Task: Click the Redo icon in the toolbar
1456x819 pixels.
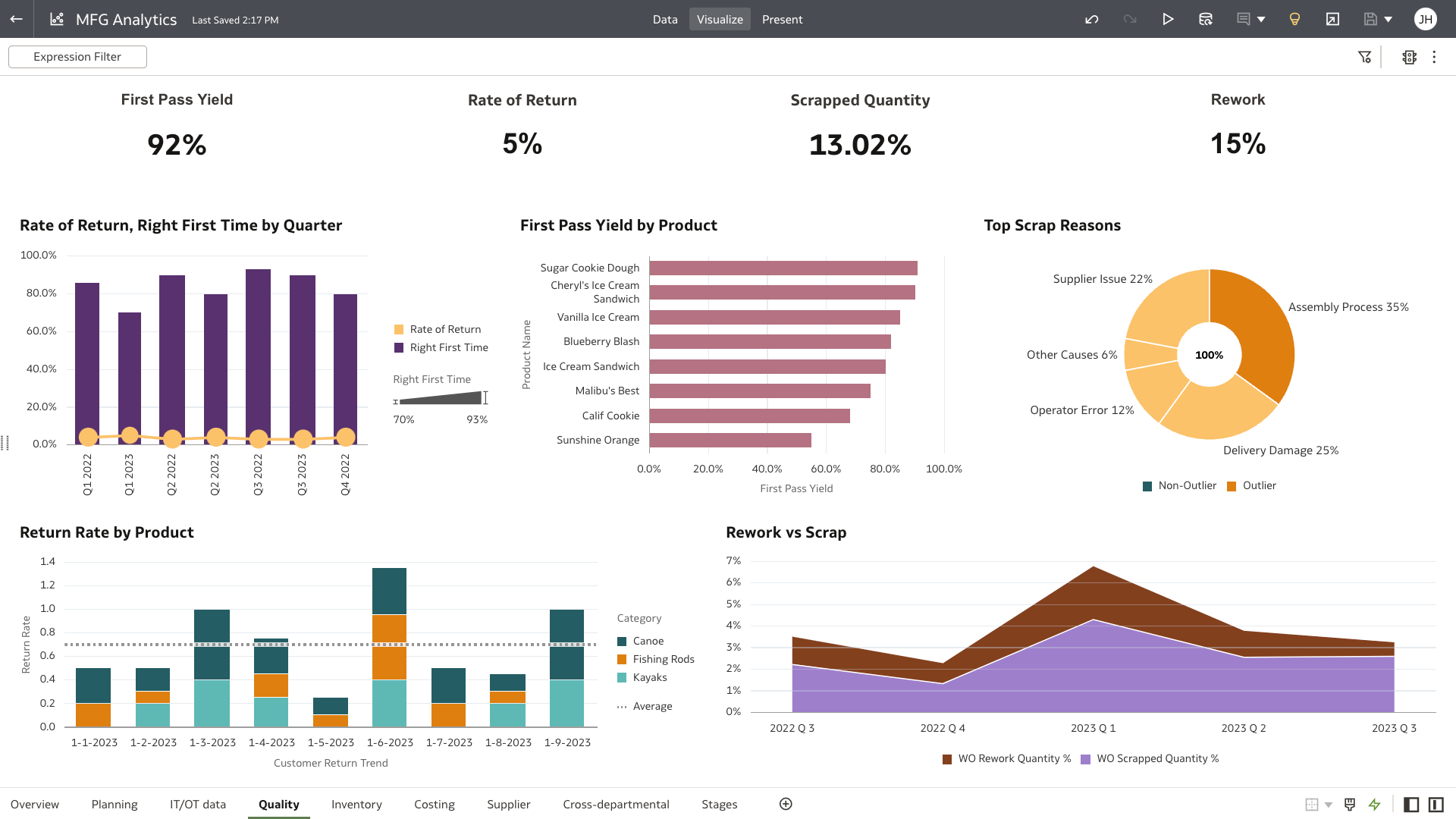Action: [x=1130, y=19]
